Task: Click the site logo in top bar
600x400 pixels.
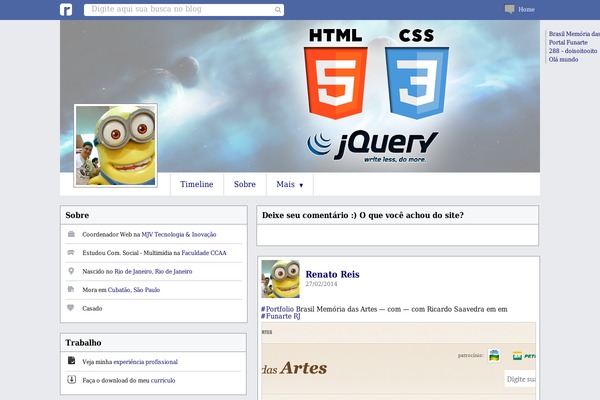Action: pyautogui.click(x=66, y=10)
